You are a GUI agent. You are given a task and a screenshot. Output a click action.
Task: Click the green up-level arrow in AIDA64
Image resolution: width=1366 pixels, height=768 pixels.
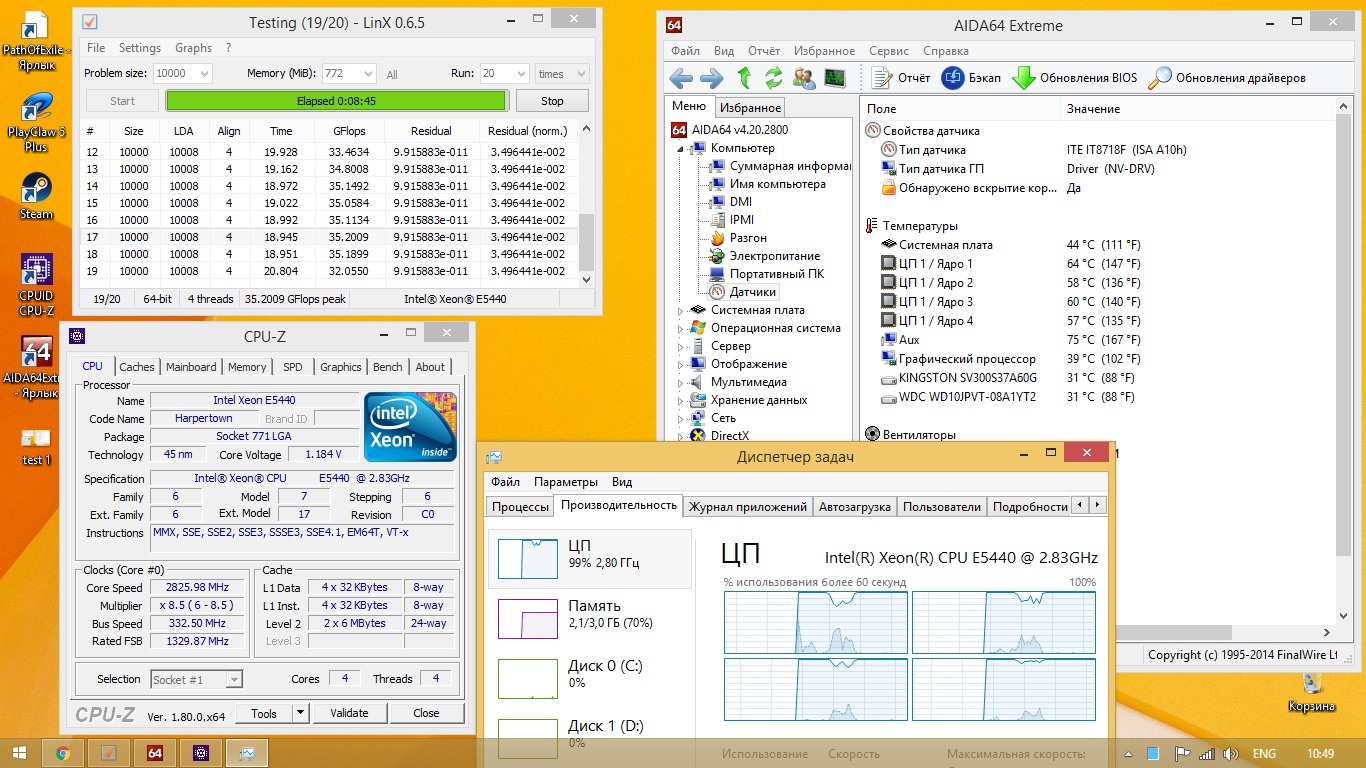click(744, 77)
